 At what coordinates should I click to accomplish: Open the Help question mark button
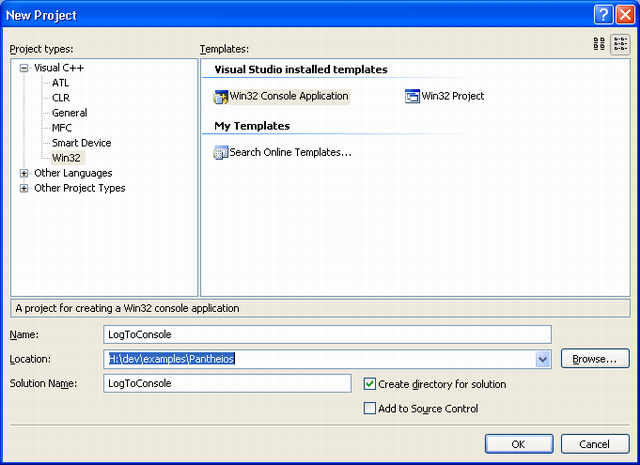click(603, 15)
